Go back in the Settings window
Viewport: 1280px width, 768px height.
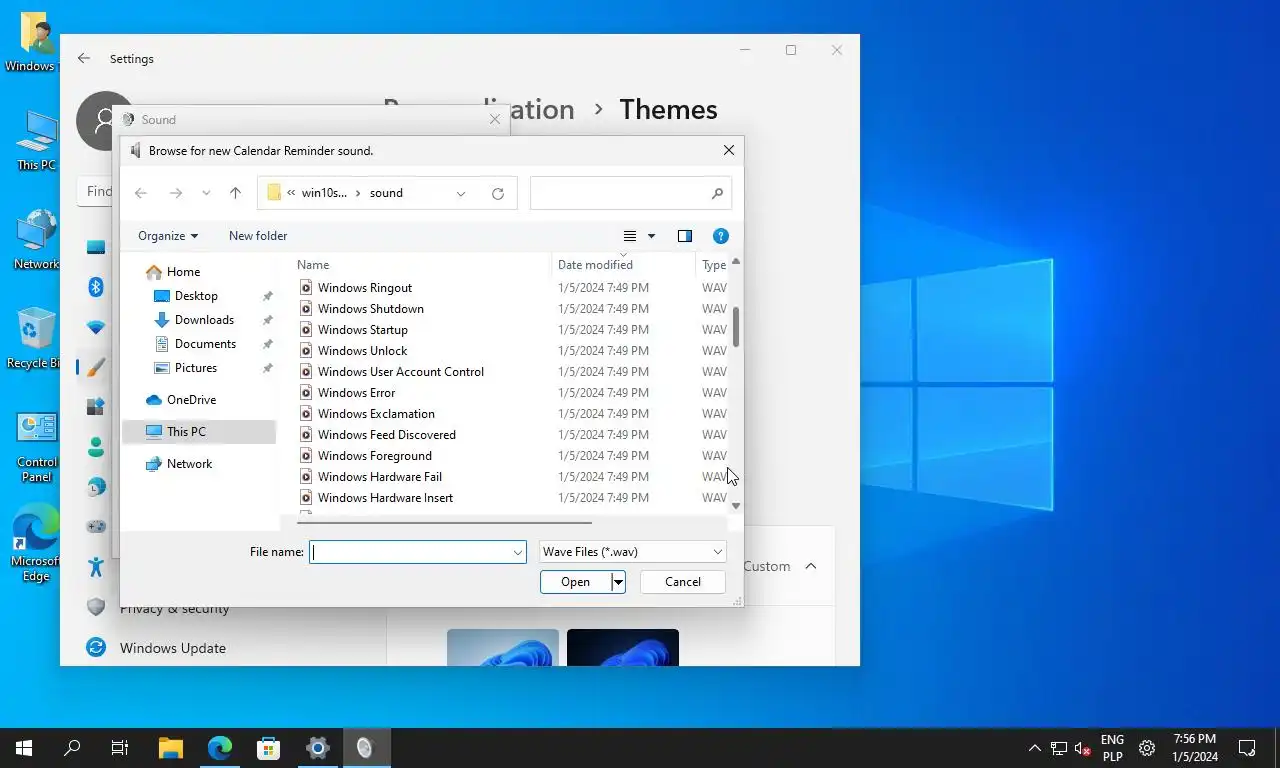(x=84, y=59)
